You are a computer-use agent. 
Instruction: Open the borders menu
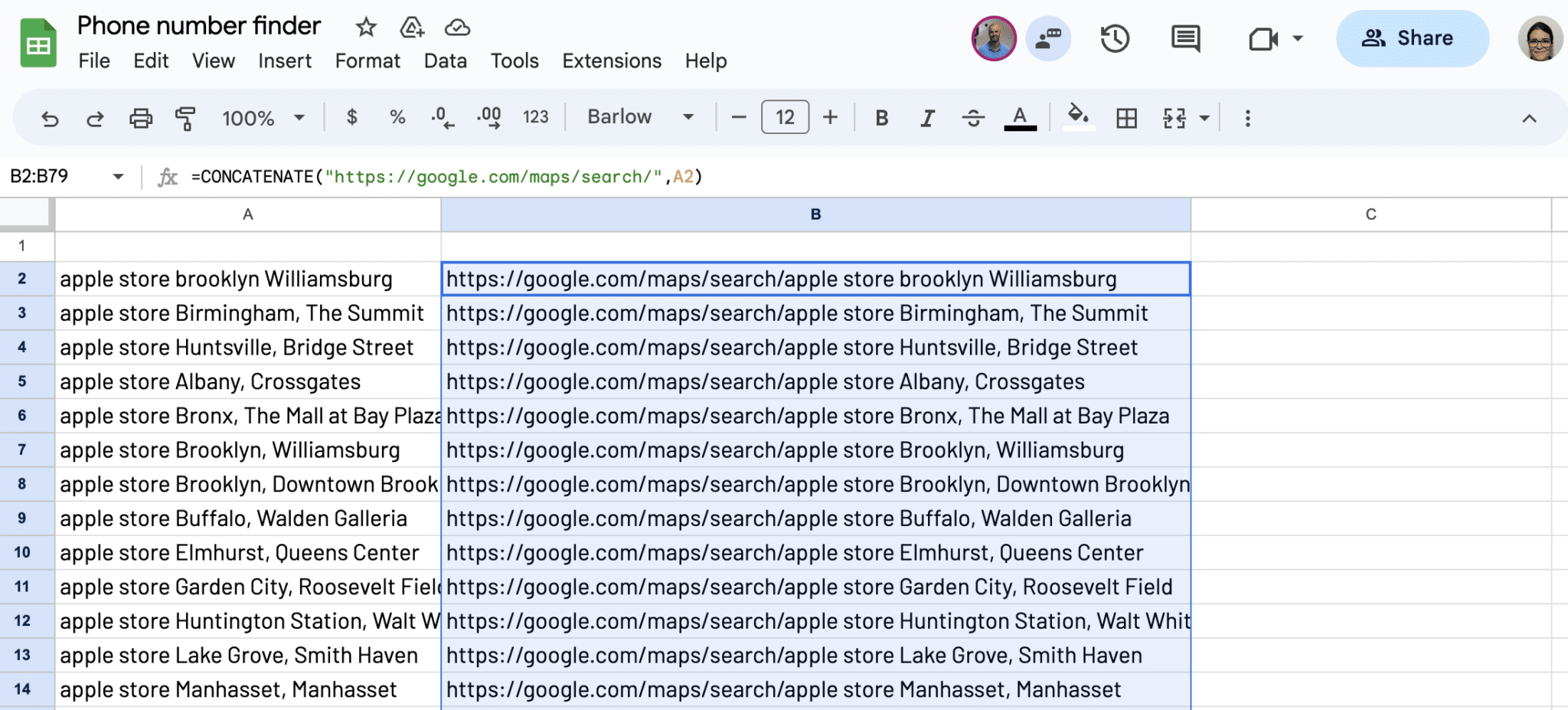pyautogui.click(x=1125, y=117)
